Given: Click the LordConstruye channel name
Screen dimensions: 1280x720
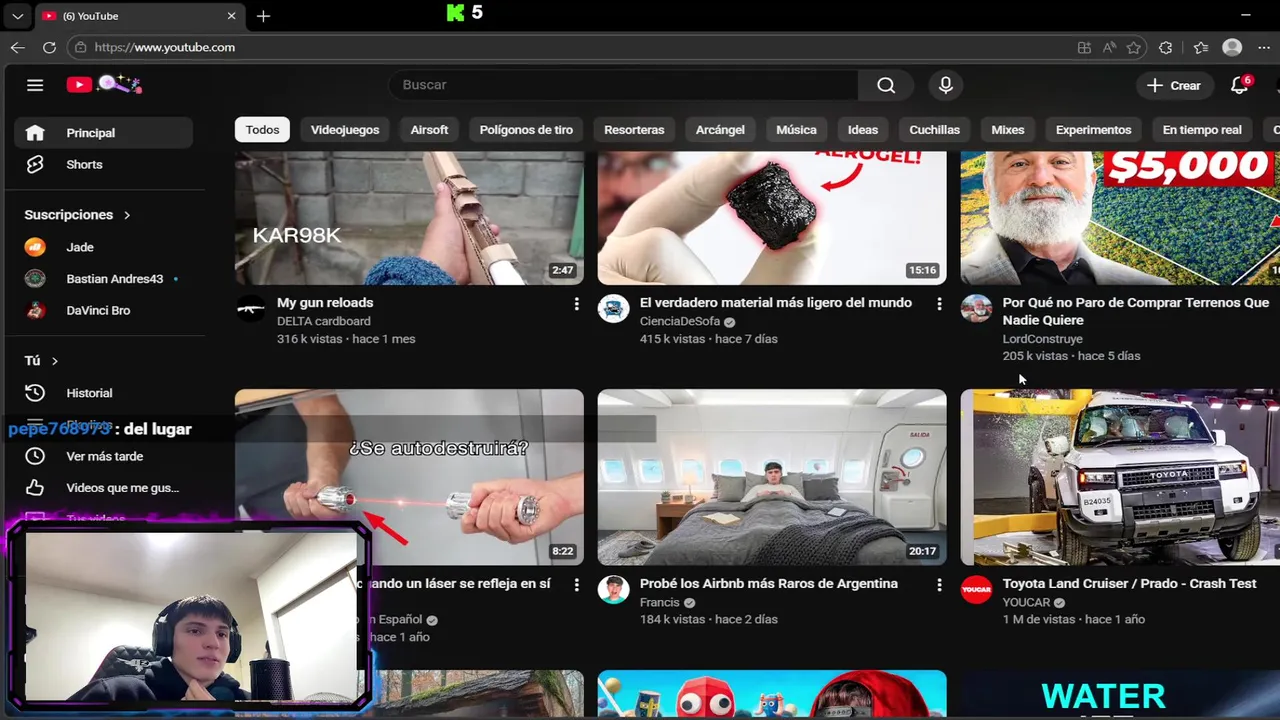Looking at the screenshot, I should coord(1043,339).
